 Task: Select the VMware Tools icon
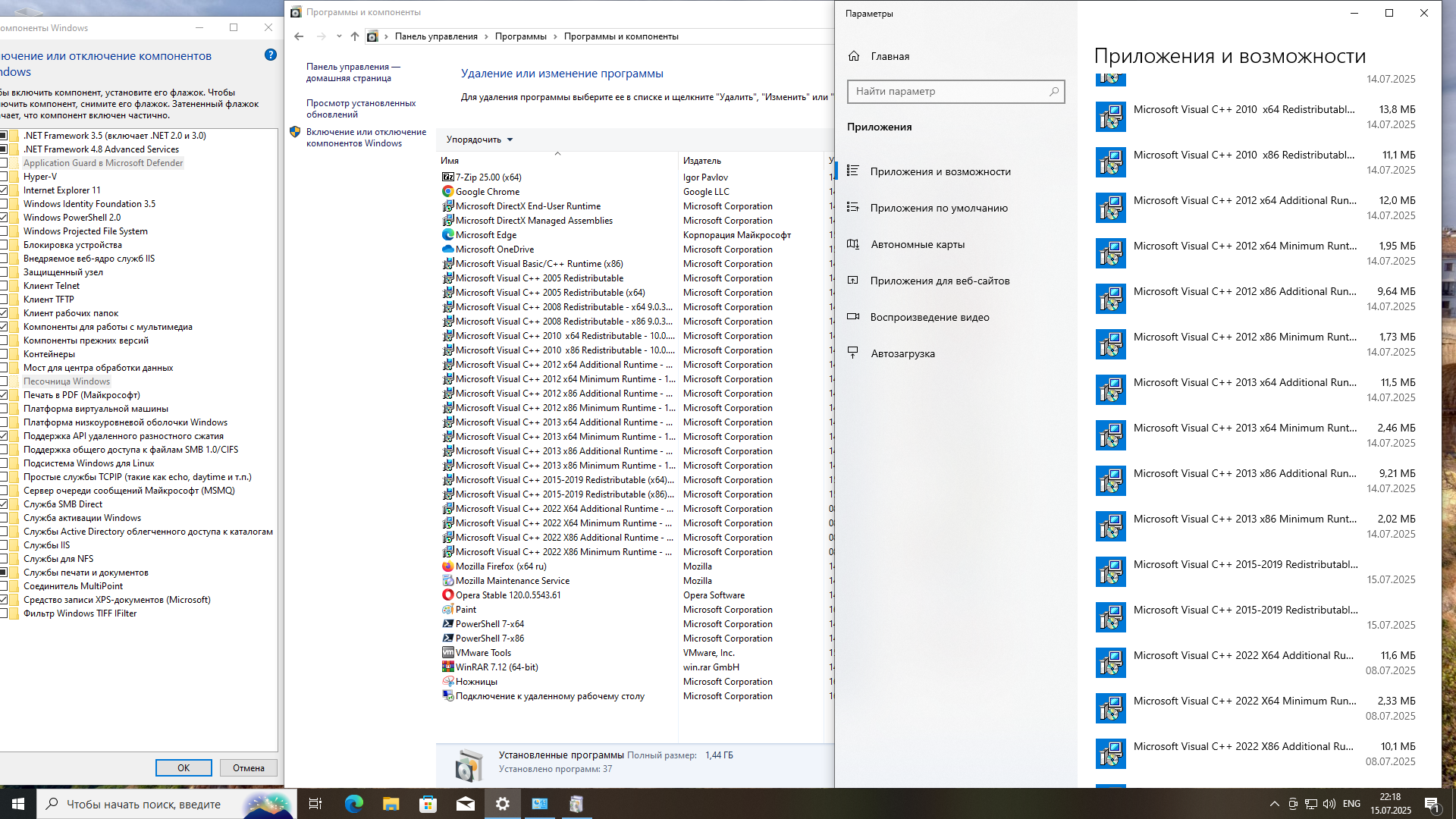pyautogui.click(x=447, y=653)
